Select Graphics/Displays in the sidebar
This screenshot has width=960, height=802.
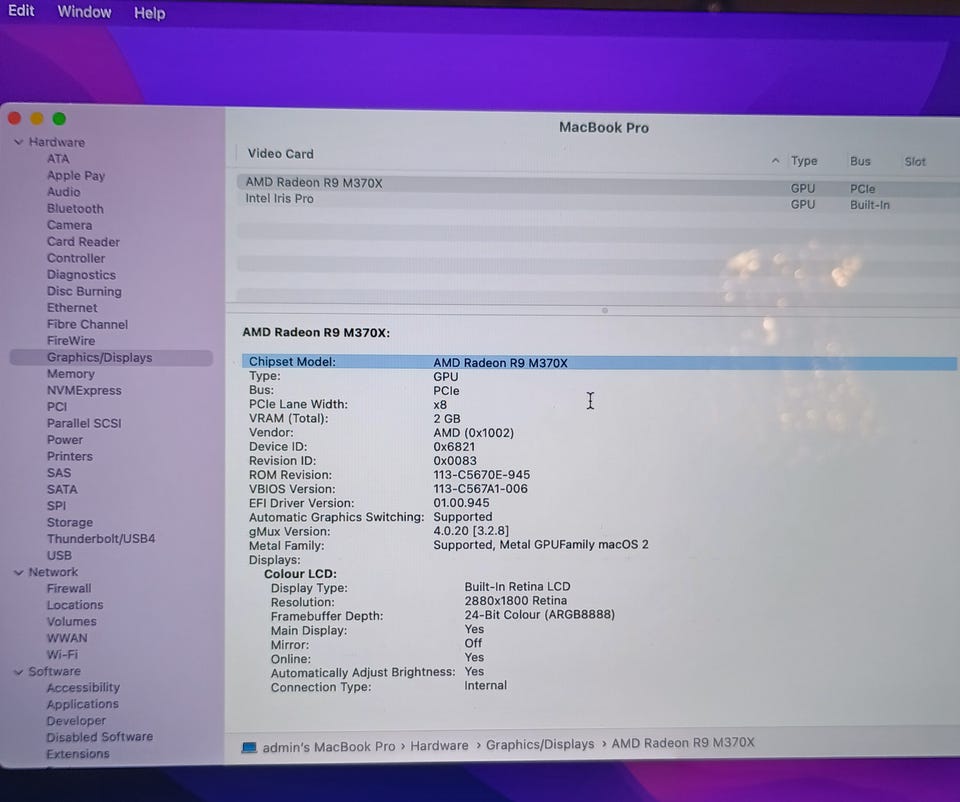(x=111, y=358)
